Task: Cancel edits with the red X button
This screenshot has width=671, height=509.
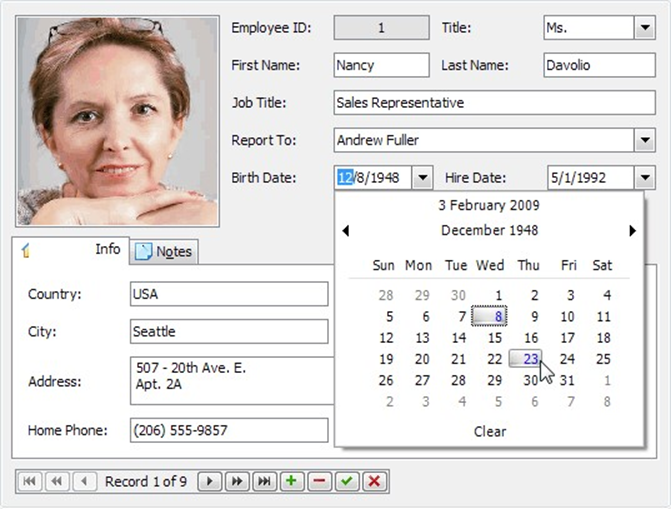Action: pos(374,482)
